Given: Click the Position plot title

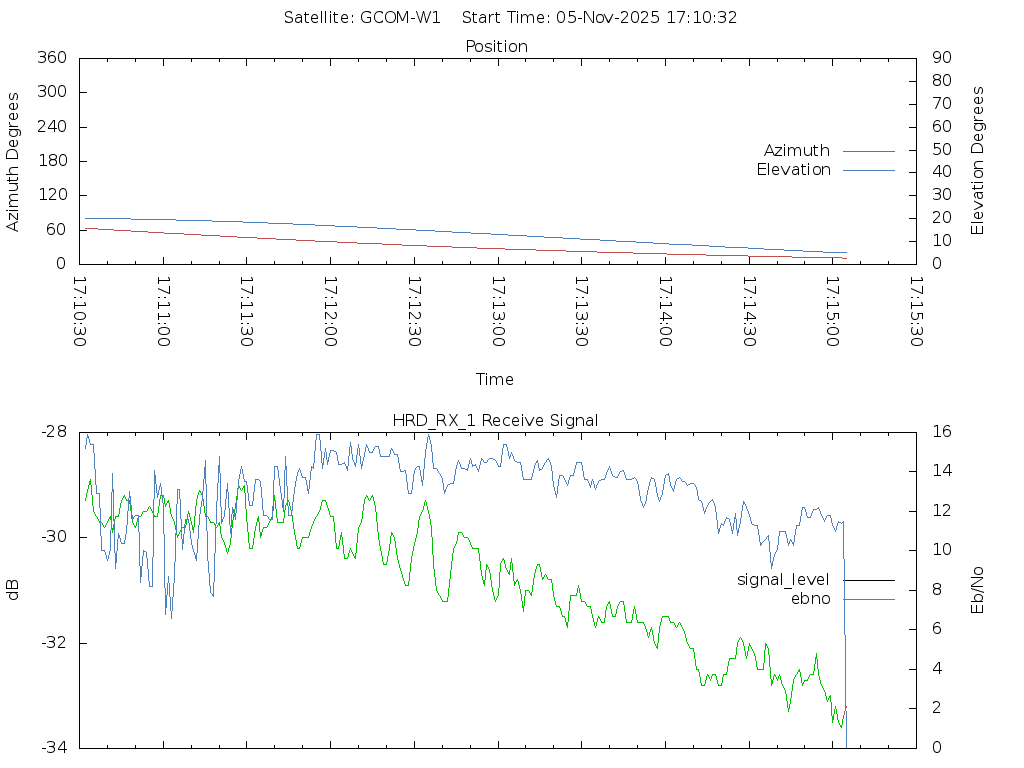Looking at the screenshot, I should pos(496,46).
